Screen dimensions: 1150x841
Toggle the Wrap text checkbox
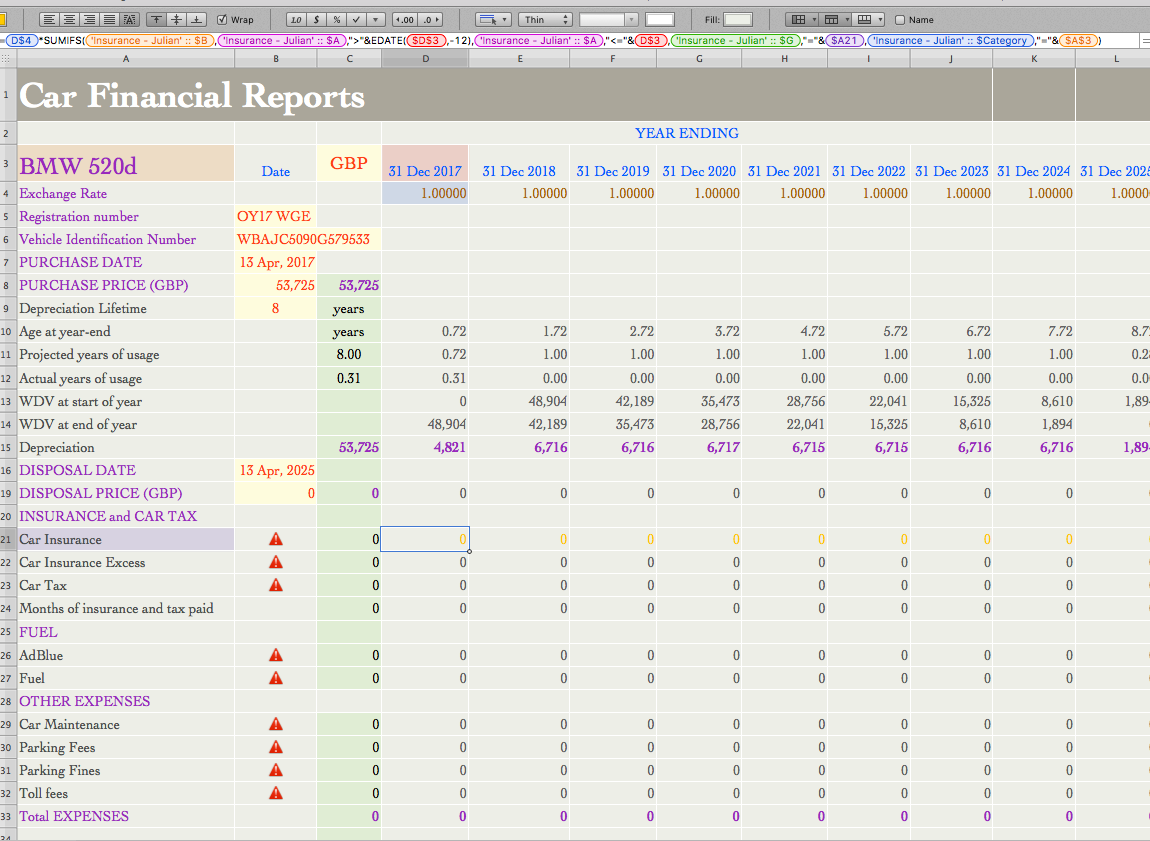pos(222,20)
